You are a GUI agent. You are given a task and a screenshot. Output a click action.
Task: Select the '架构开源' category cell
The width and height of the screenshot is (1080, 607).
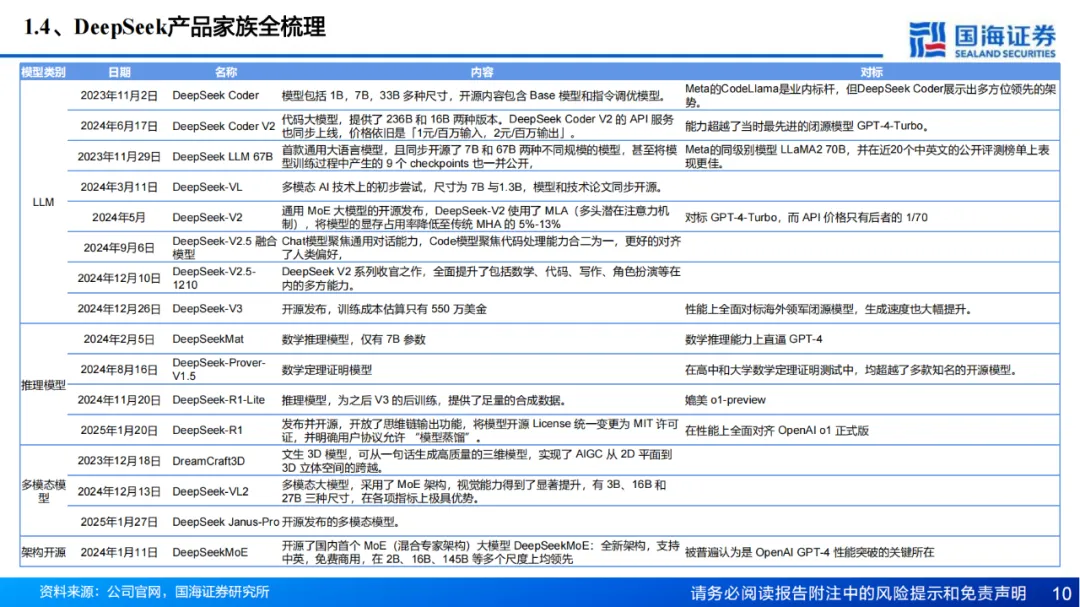click(x=43, y=553)
